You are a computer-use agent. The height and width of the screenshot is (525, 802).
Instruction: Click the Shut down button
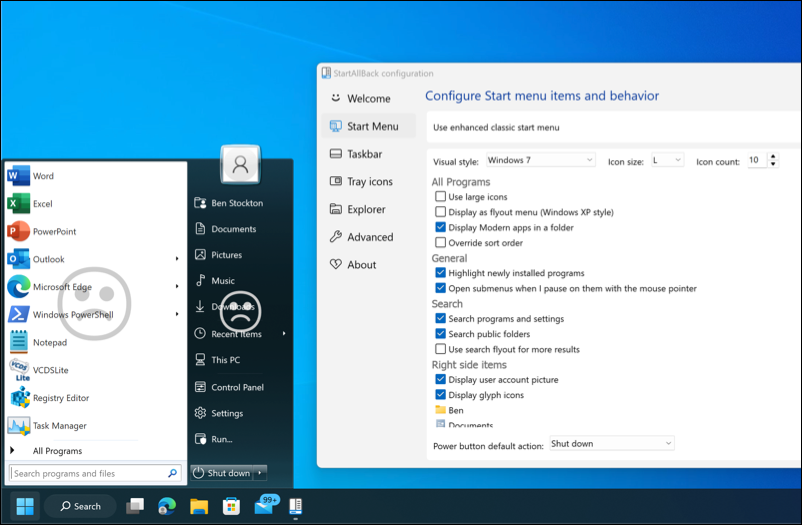222,473
